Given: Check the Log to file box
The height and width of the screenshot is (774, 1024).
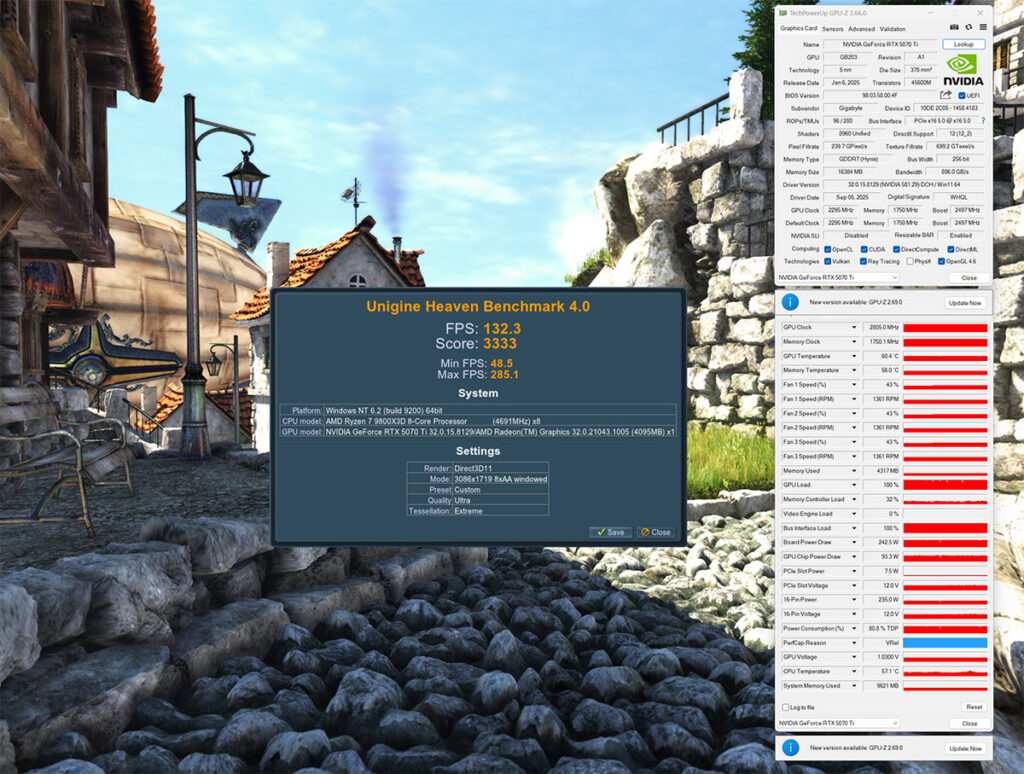Looking at the screenshot, I should (x=785, y=707).
